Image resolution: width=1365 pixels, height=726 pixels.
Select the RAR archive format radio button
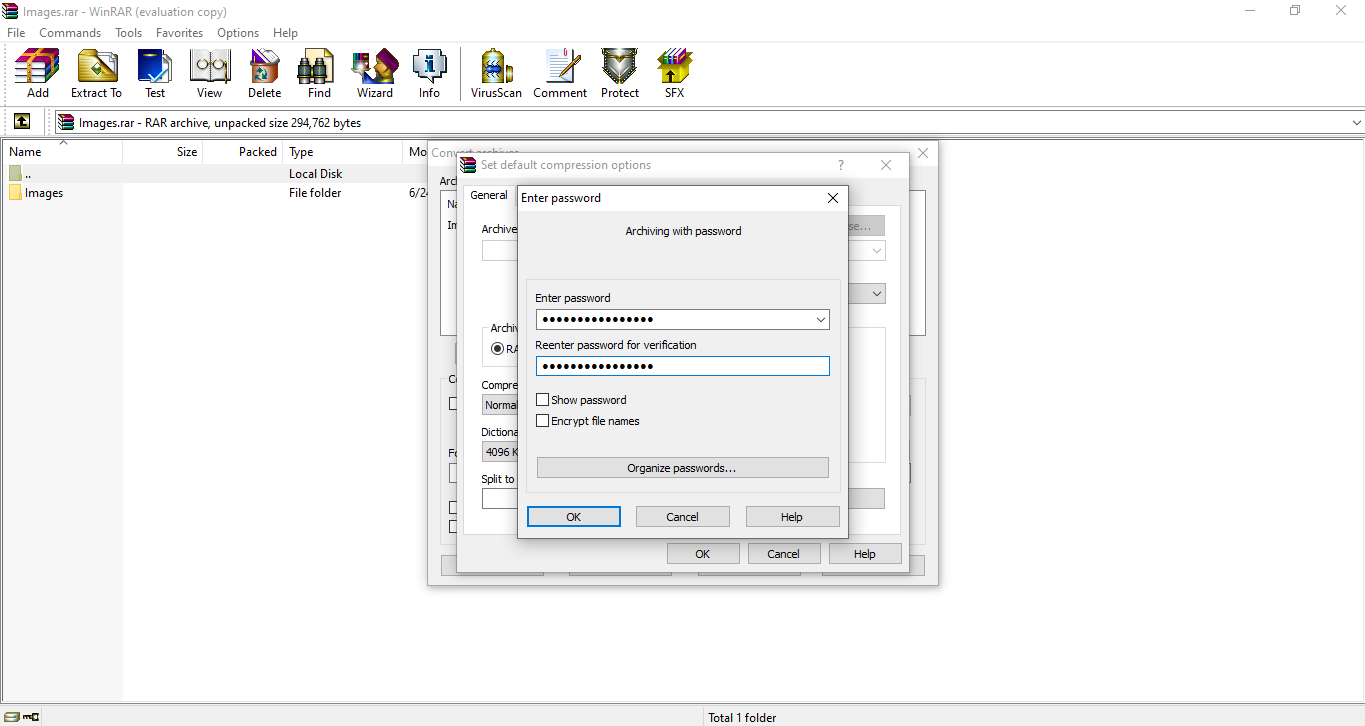(x=498, y=349)
